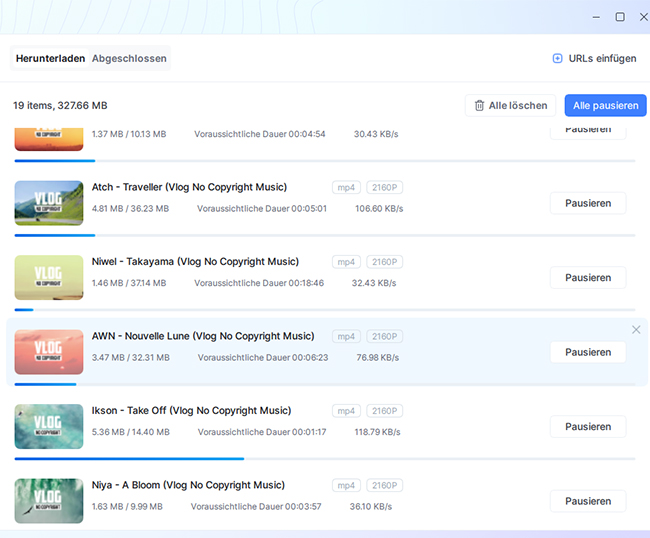Minimize the downloader window
This screenshot has height=538, width=650.
tap(596, 17)
